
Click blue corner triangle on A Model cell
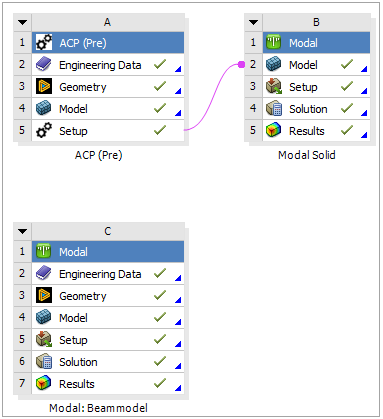pyautogui.click(x=178, y=113)
